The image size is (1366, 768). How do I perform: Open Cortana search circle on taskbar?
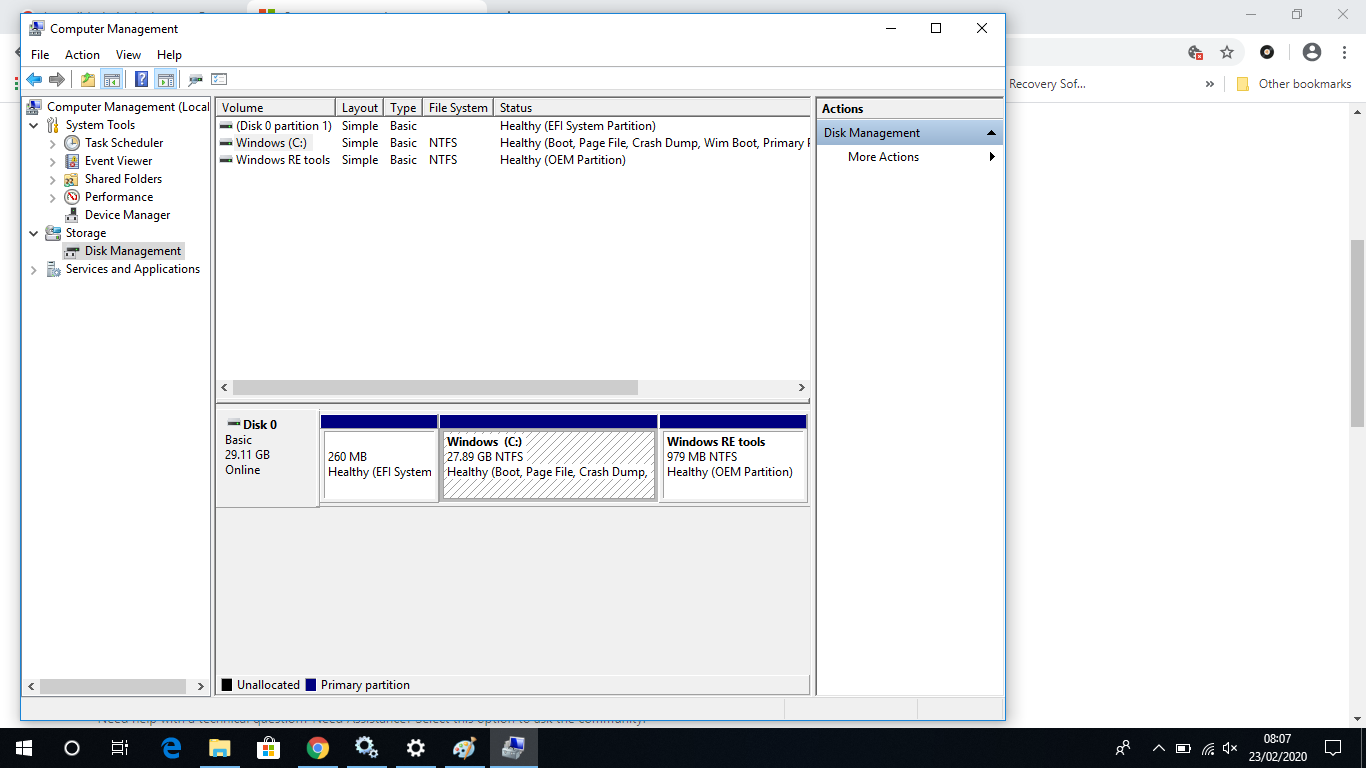pos(72,748)
